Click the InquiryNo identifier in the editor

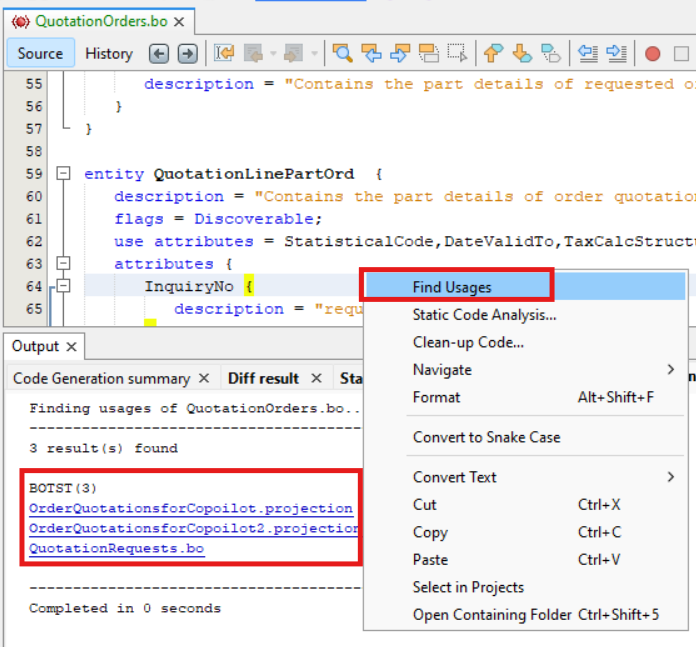pos(189,286)
